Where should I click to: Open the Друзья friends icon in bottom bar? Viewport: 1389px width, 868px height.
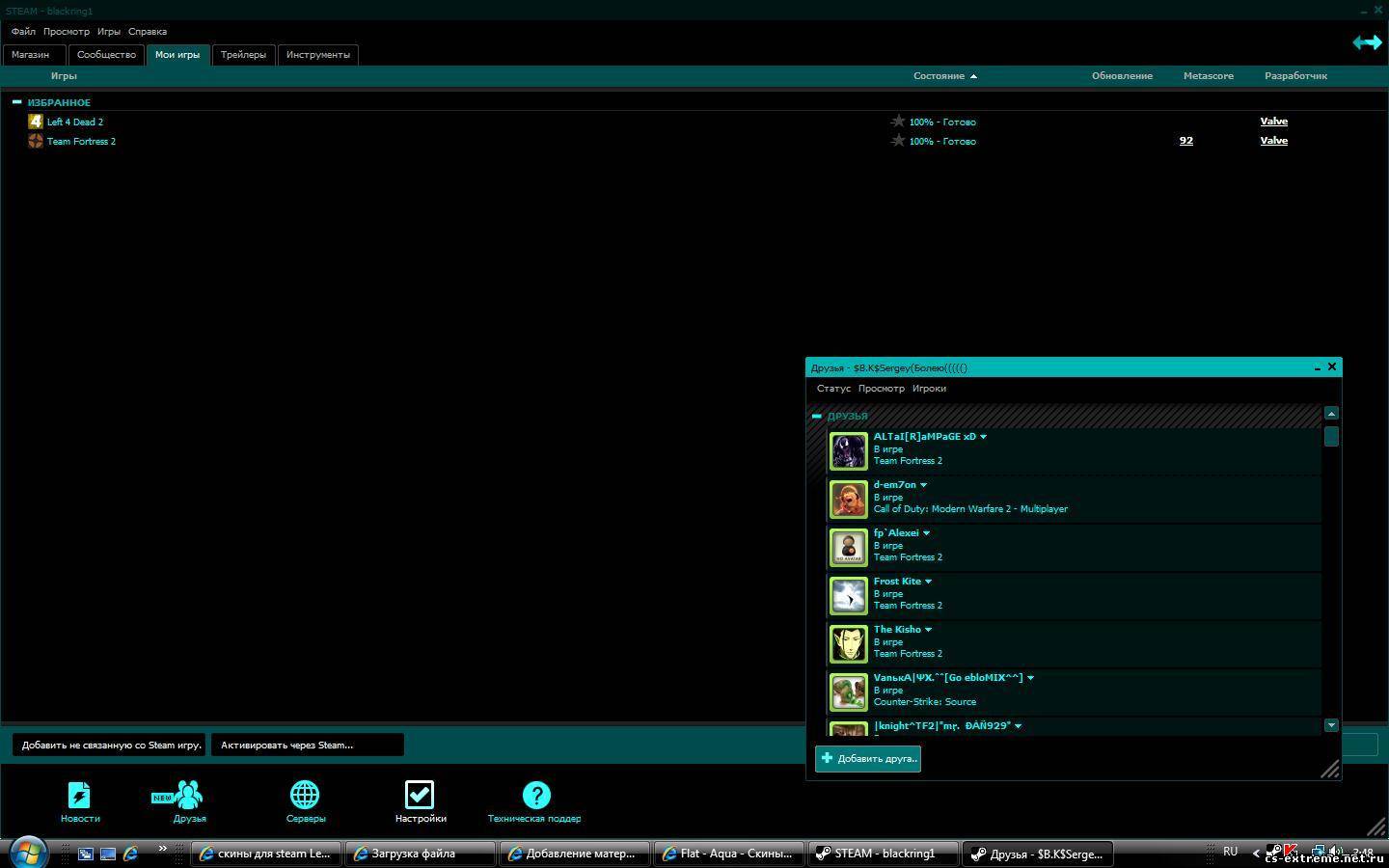[188, 795]
